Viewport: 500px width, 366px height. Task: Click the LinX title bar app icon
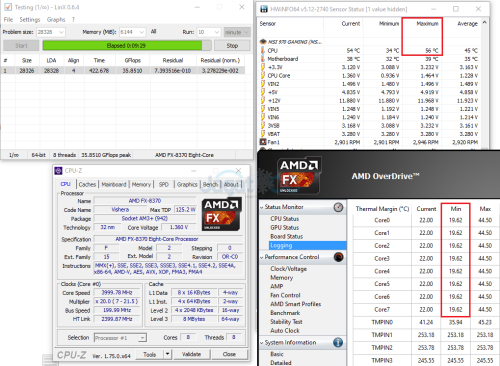click(8, 7)
